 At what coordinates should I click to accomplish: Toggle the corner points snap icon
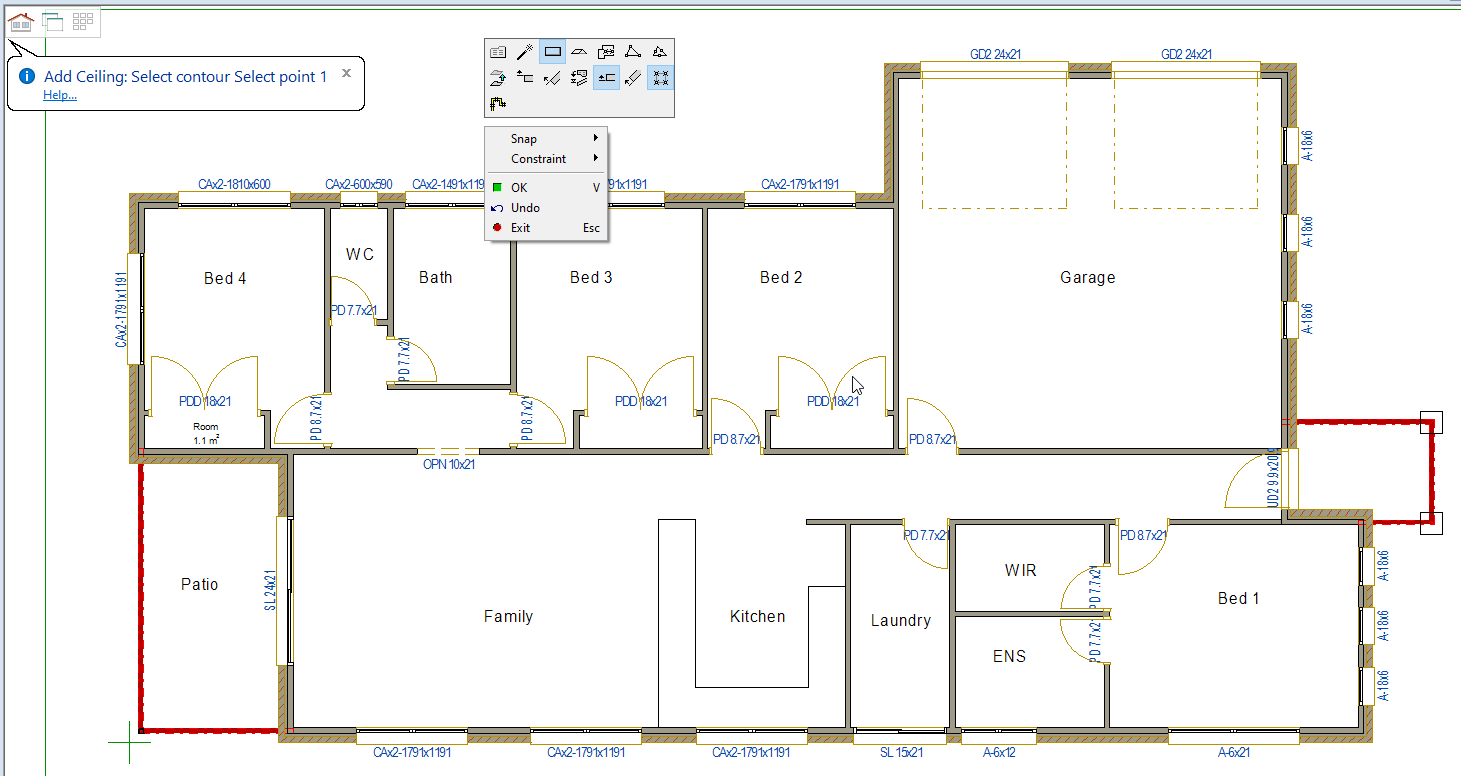pos(660,77)
